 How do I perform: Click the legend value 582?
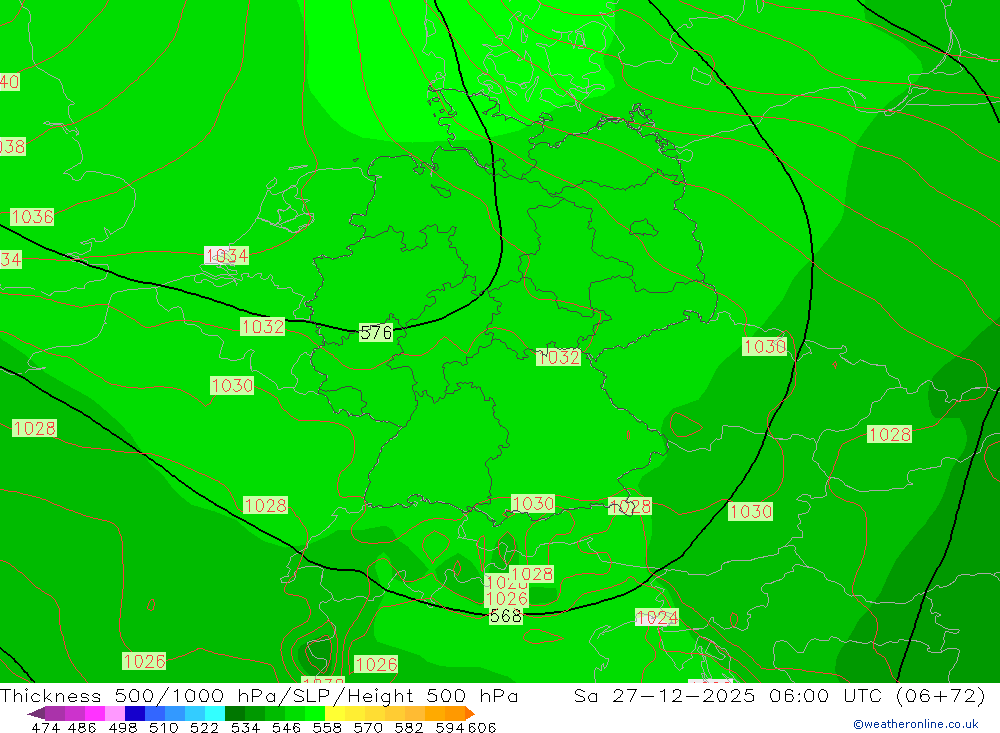[x=409, y=727]
